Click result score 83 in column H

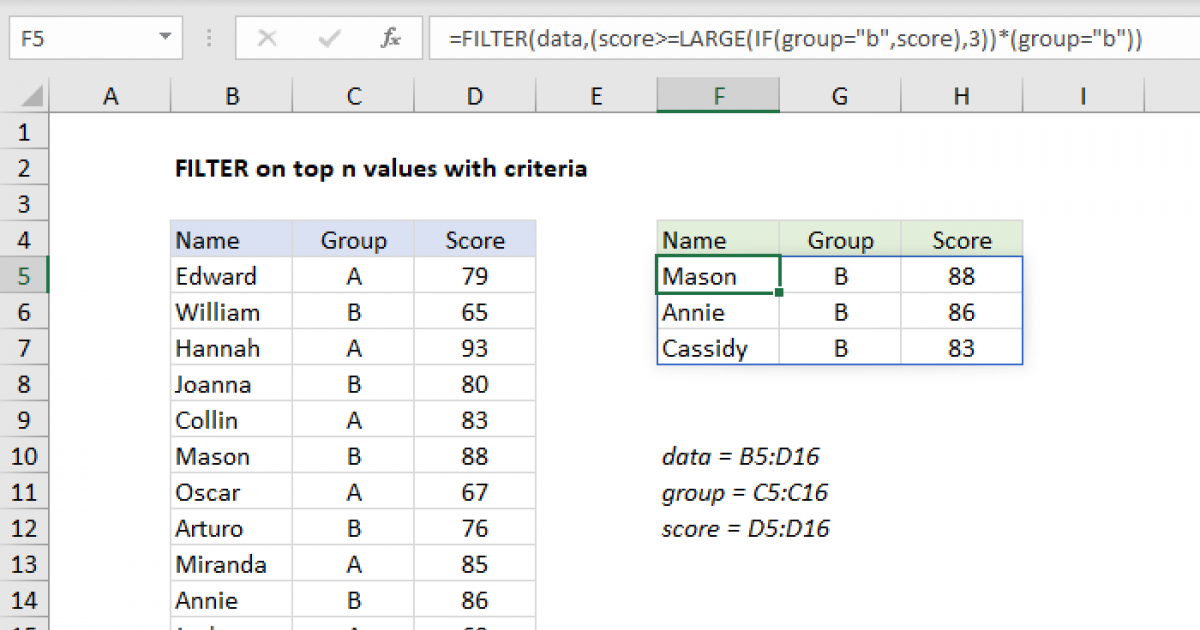click(961, 348)
